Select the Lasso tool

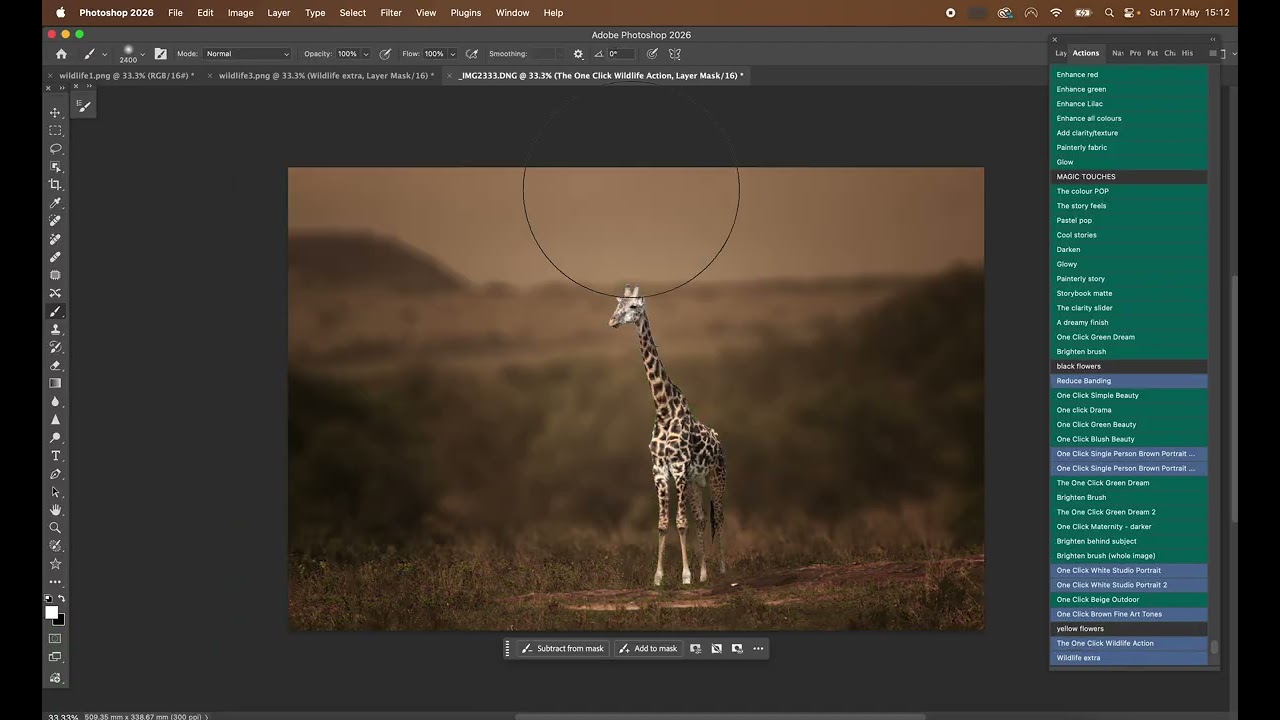(55, 149)
